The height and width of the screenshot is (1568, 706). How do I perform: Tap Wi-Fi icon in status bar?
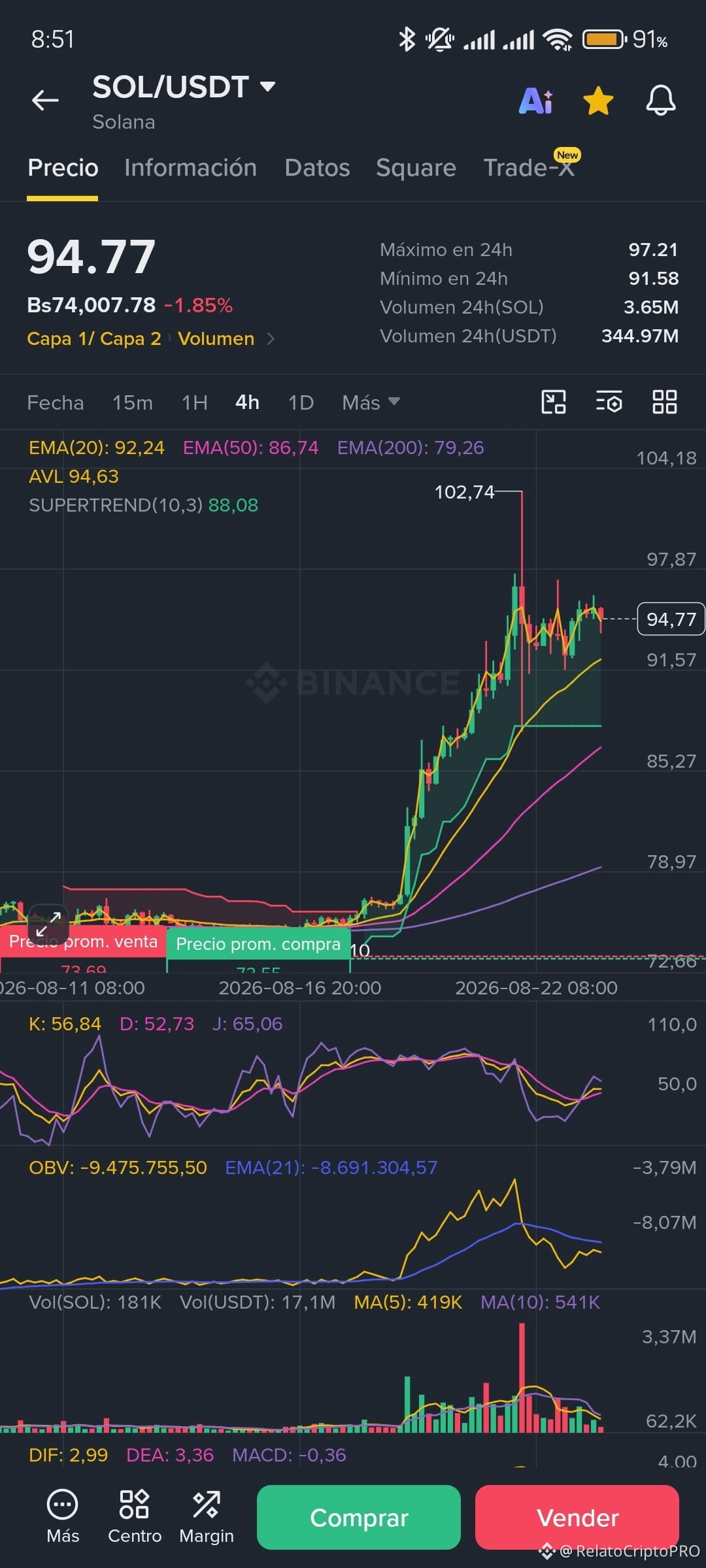(x=558, y=40)
